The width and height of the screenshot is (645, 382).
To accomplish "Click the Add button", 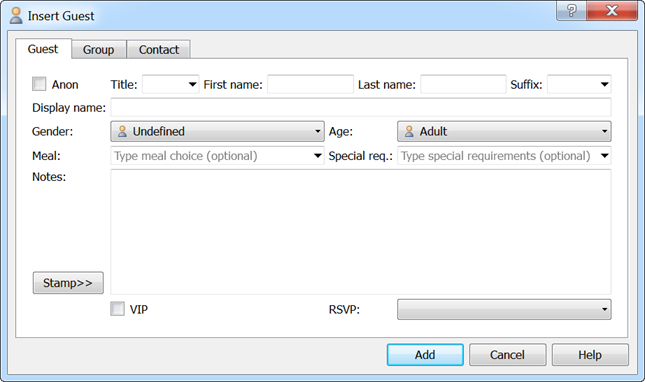I will coord(425,354).
